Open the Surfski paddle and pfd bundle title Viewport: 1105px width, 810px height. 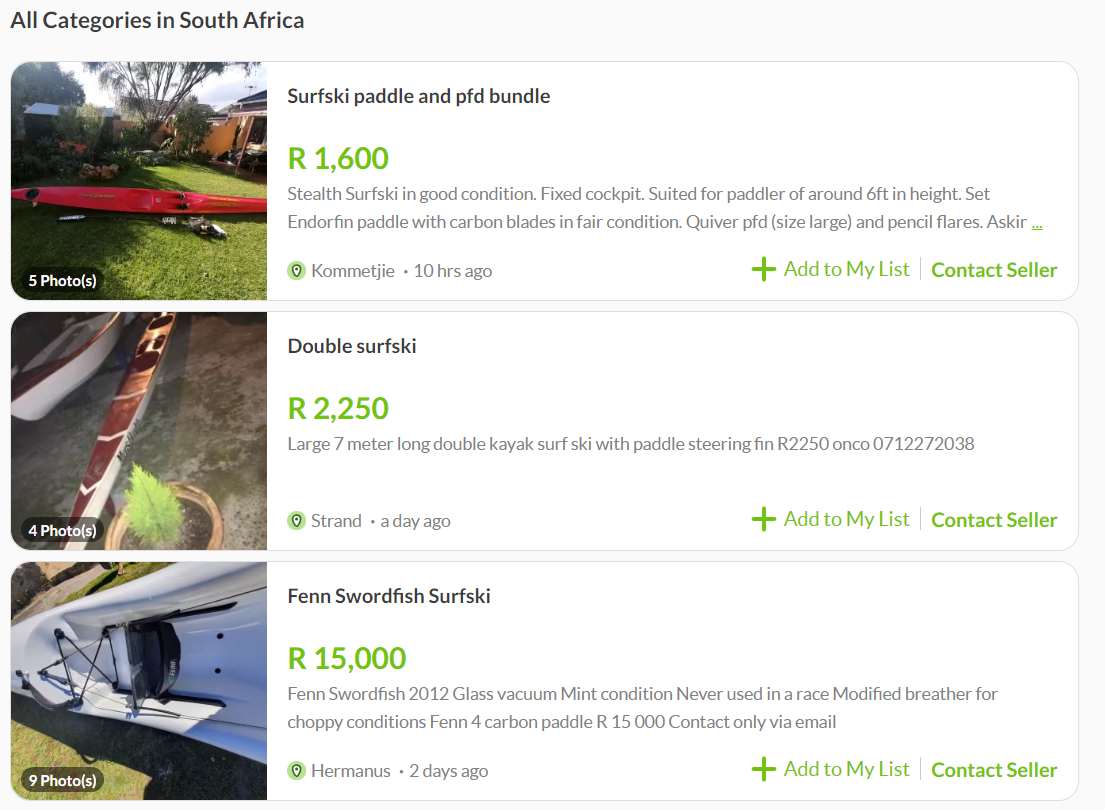(x=418, y=96)
